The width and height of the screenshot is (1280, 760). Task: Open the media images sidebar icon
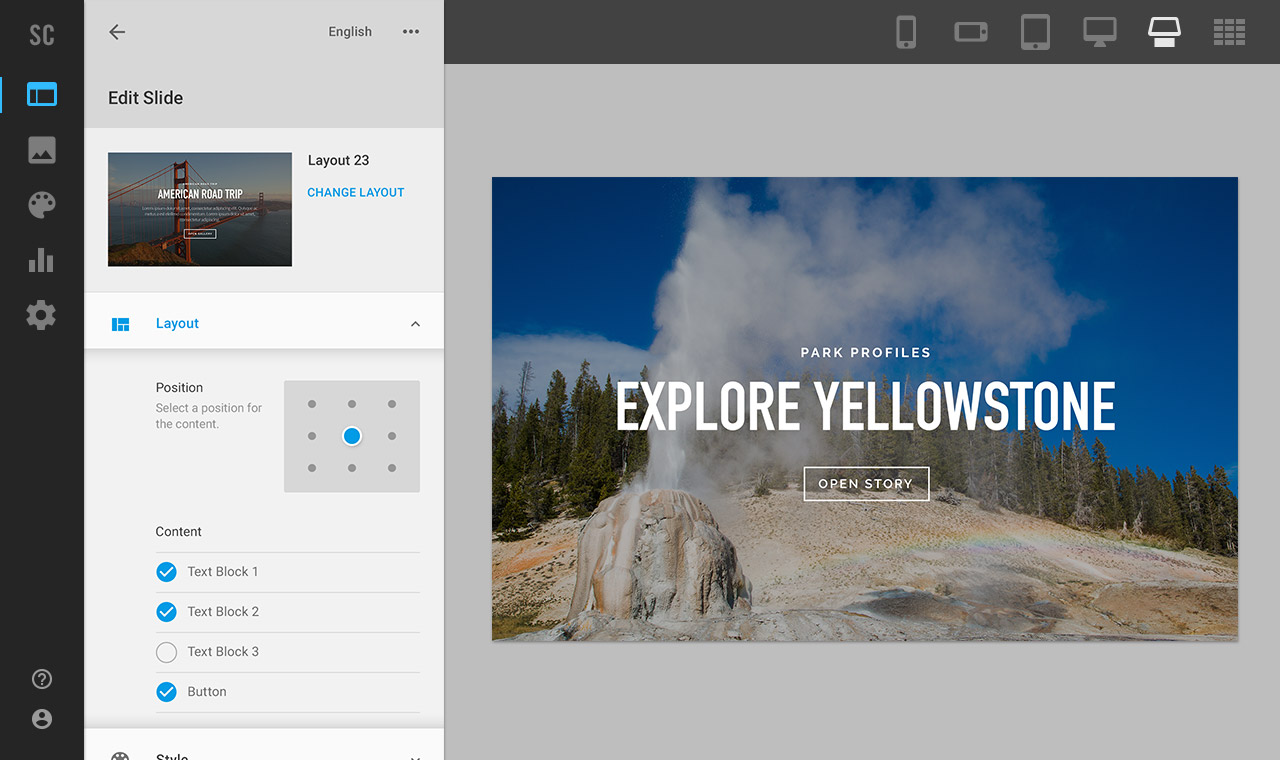(42, 150)
